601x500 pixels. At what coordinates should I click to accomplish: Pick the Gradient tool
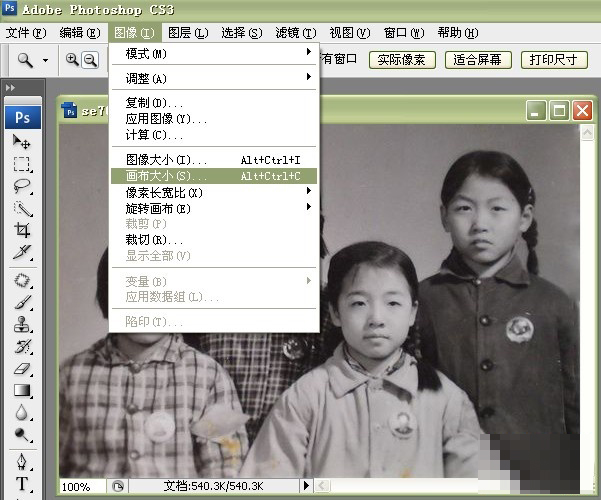(22, 390)
